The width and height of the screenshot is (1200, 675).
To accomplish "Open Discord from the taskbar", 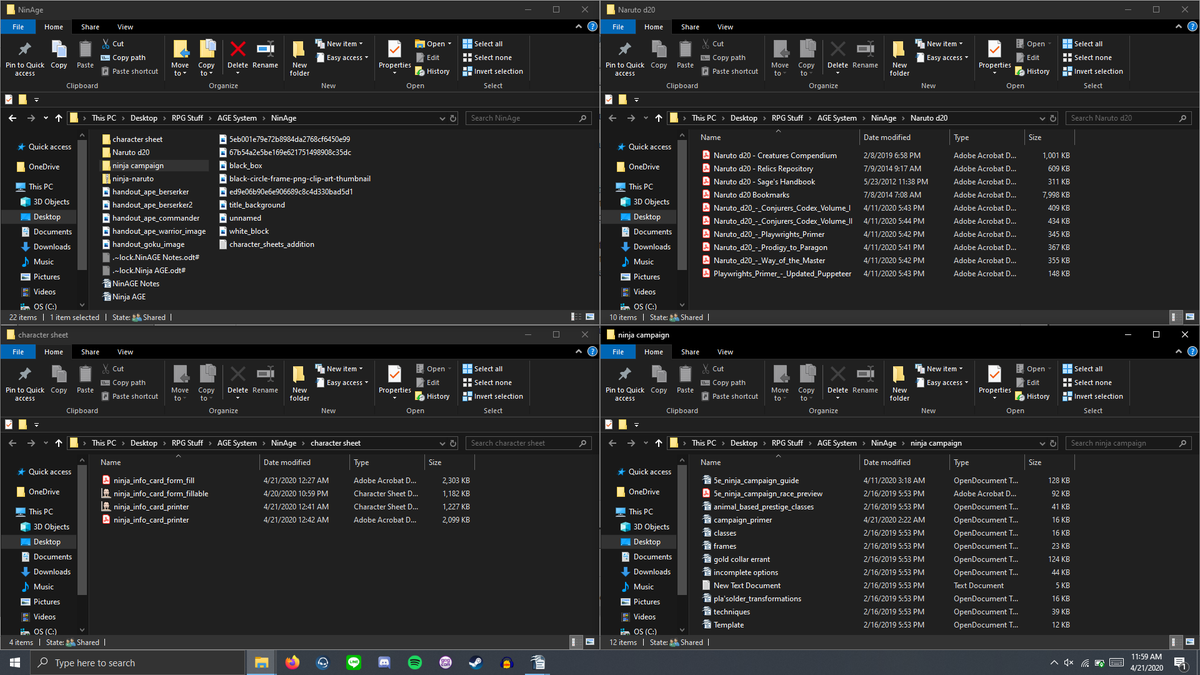I will pos(384,662).
